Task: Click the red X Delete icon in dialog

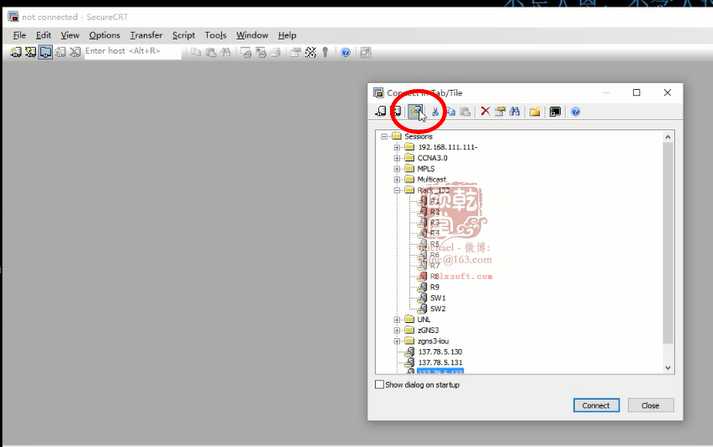Action: coord(485,111)
